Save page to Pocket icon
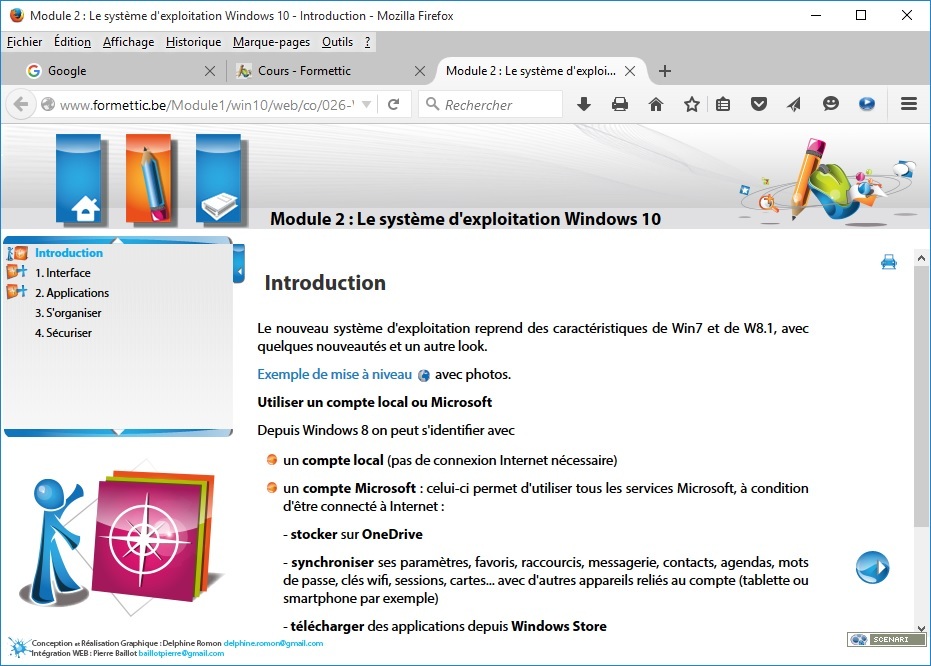 pos(758,104)
